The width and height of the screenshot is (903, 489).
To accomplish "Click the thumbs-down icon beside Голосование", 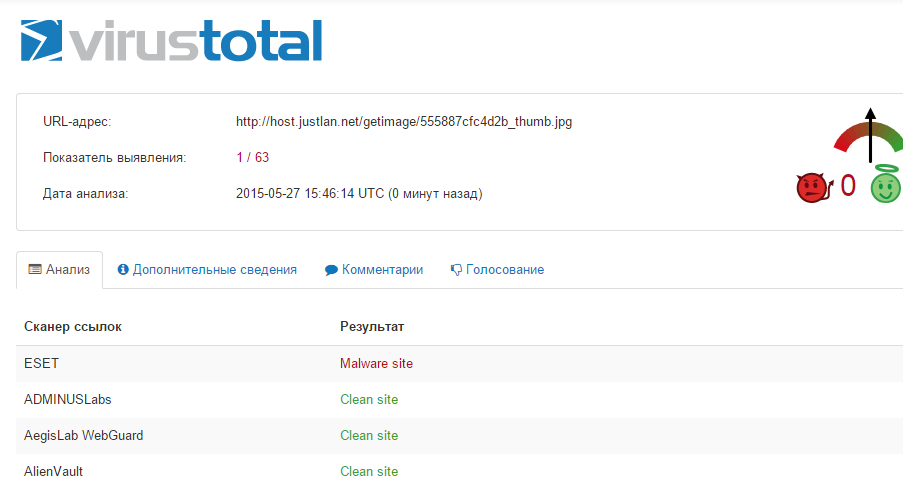I will tap(456, 270).
